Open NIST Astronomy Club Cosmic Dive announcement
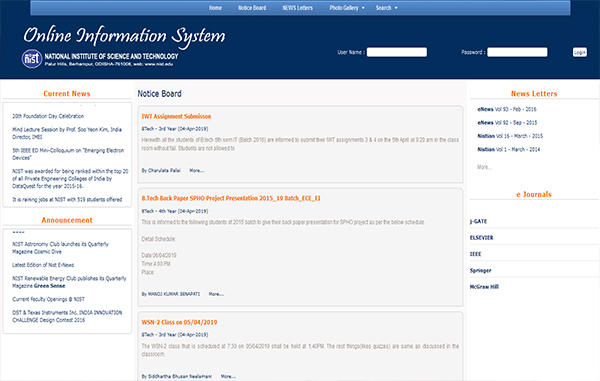600x381 pixels. [x=60, y=247]
